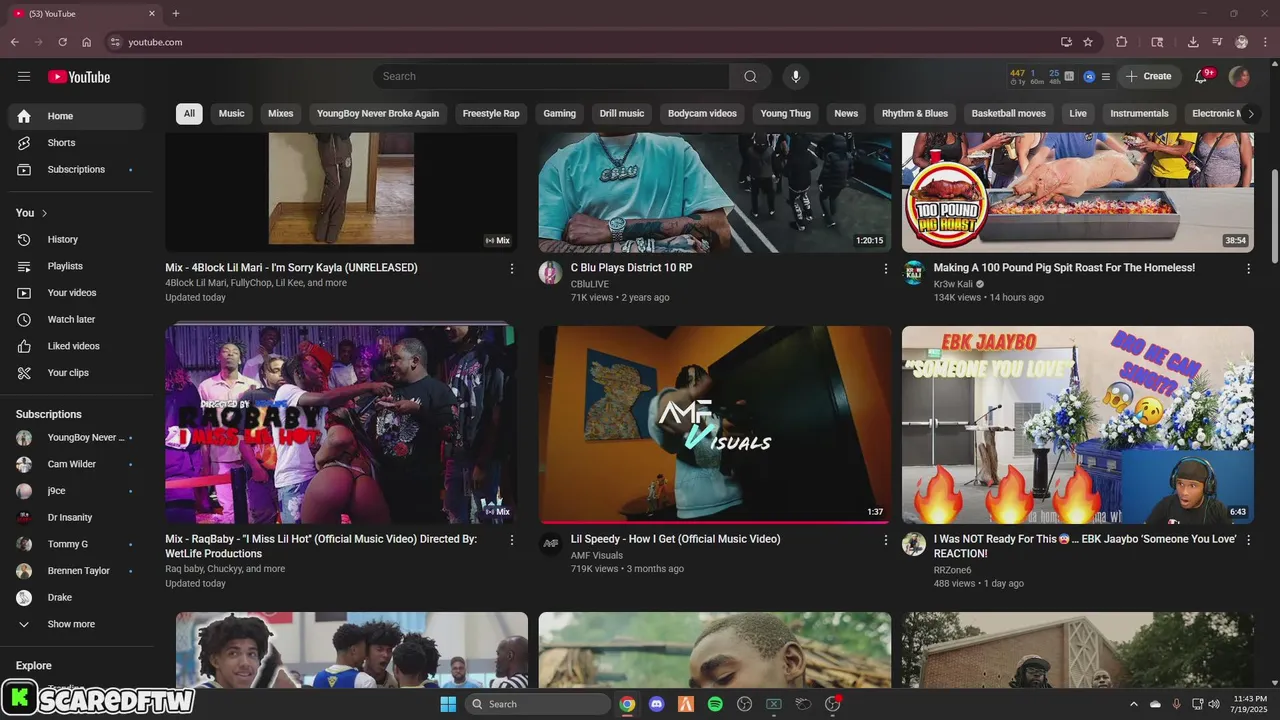The image size is (1280, 720).
Task: Select the Music filter chip
Action: (231, 113)
